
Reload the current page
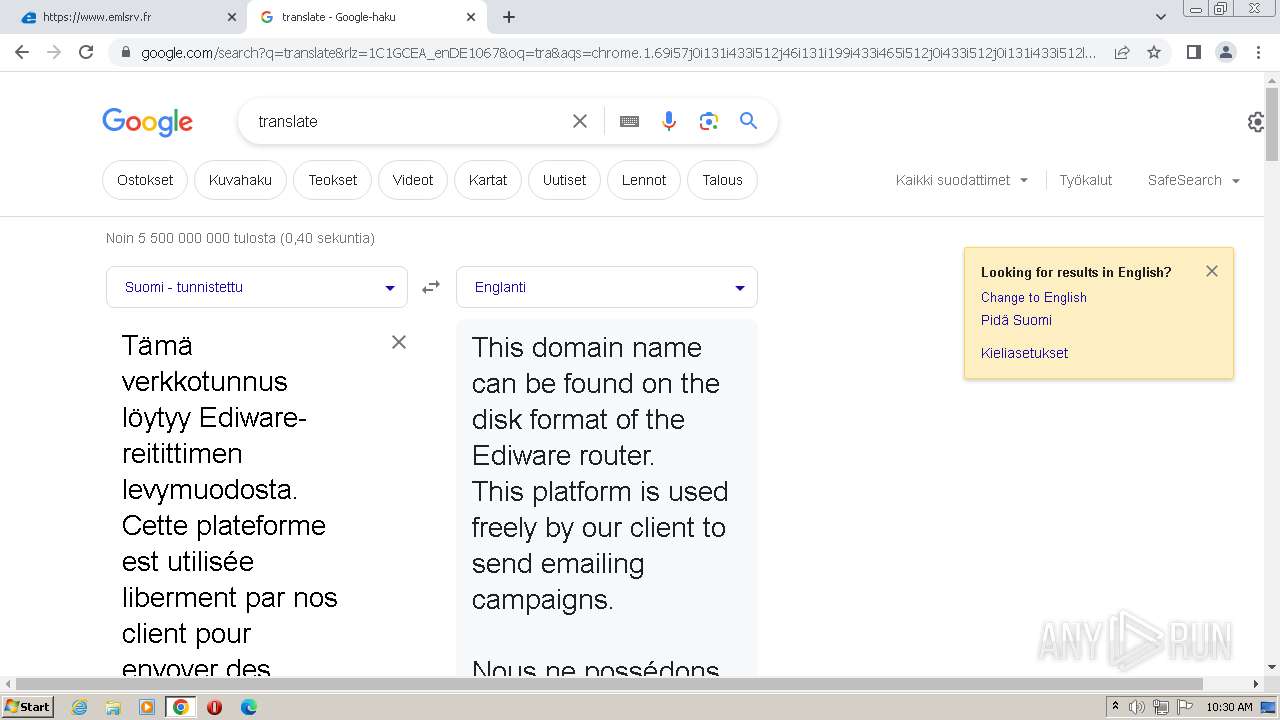pos(86,52)
